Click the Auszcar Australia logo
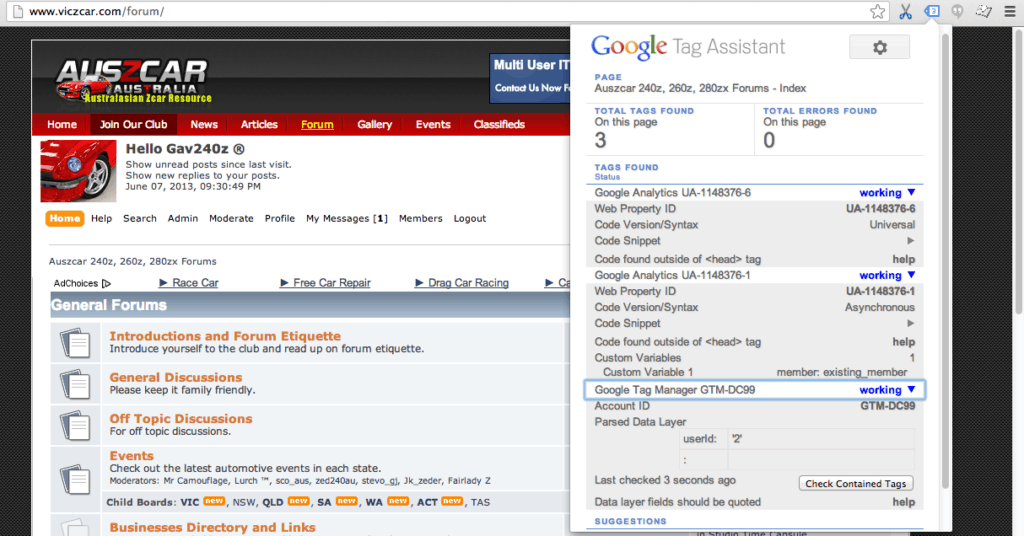 pyautogui.click(x=134, y=81)
